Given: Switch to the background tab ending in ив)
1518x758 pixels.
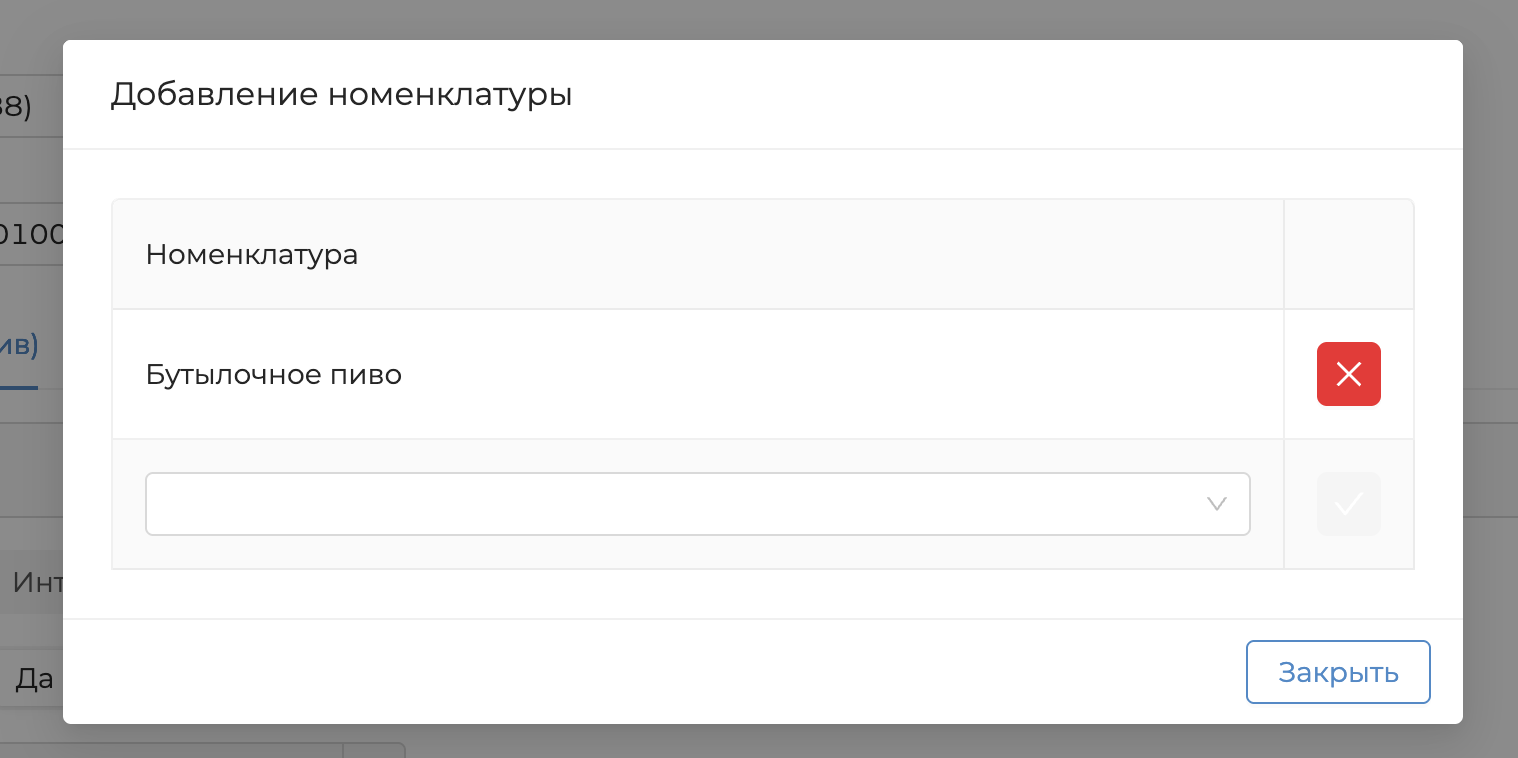Looking at the screenshot, I should (x=20, y=346).
